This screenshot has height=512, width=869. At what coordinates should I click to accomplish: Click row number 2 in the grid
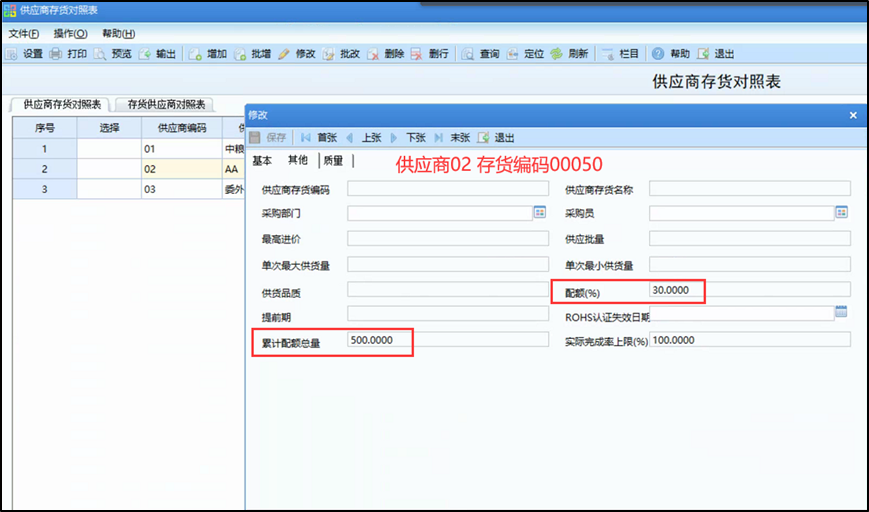click(x=45, y=169)
